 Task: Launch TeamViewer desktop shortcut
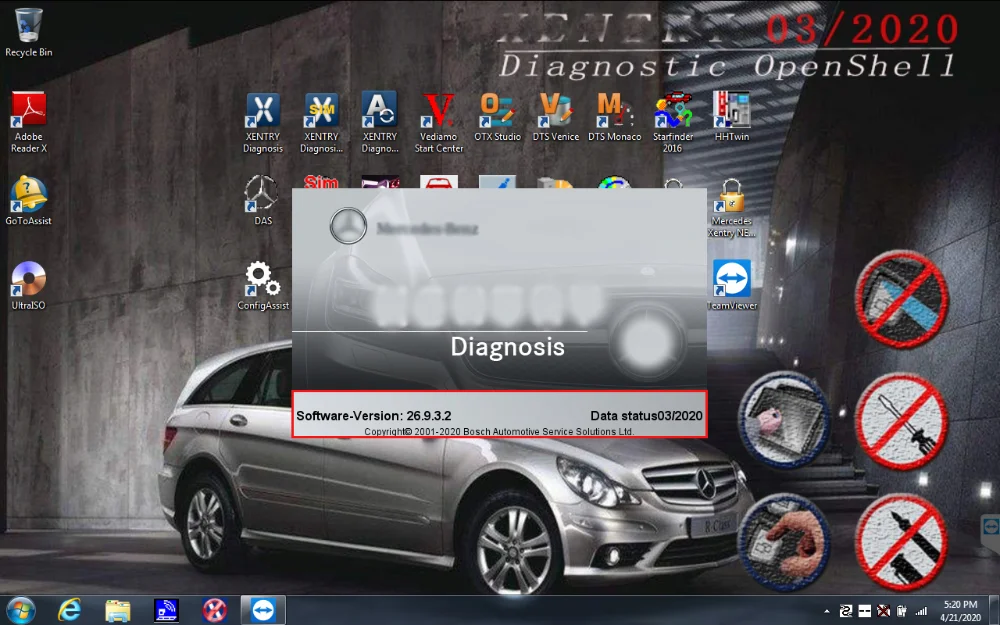732,285
